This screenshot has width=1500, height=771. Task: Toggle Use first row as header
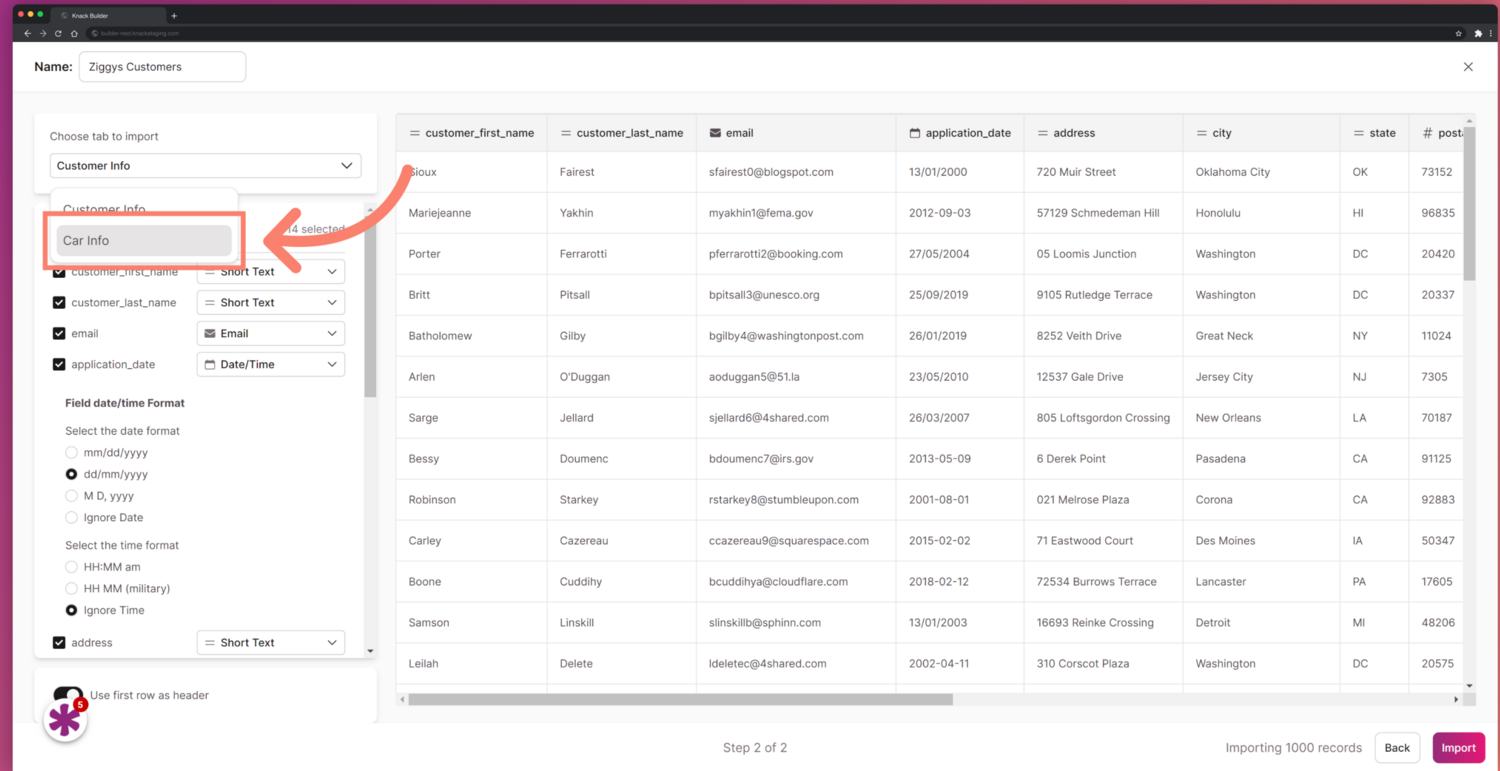[68, 695]
